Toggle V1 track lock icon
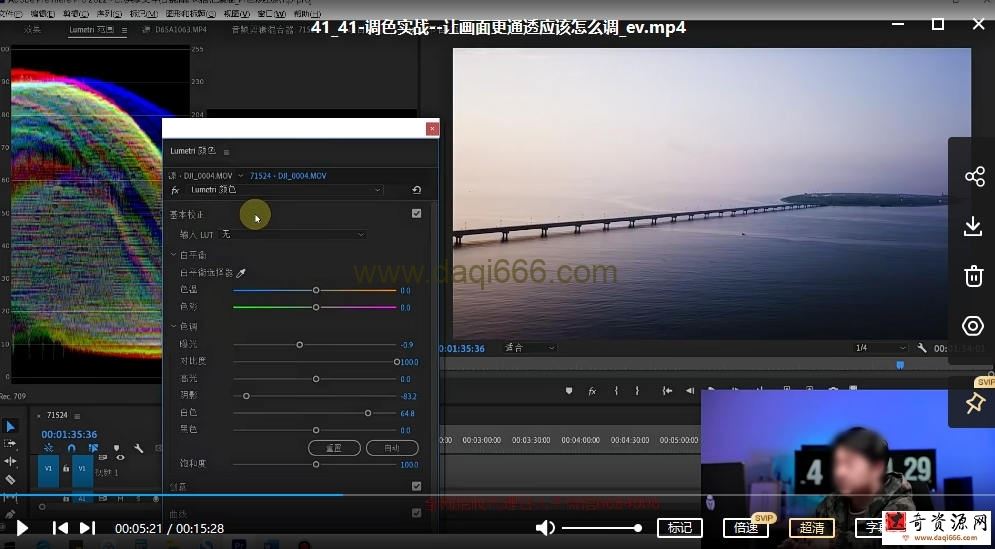Image resolution: width=995 pixels, height=549 pixels. point(65,468)
